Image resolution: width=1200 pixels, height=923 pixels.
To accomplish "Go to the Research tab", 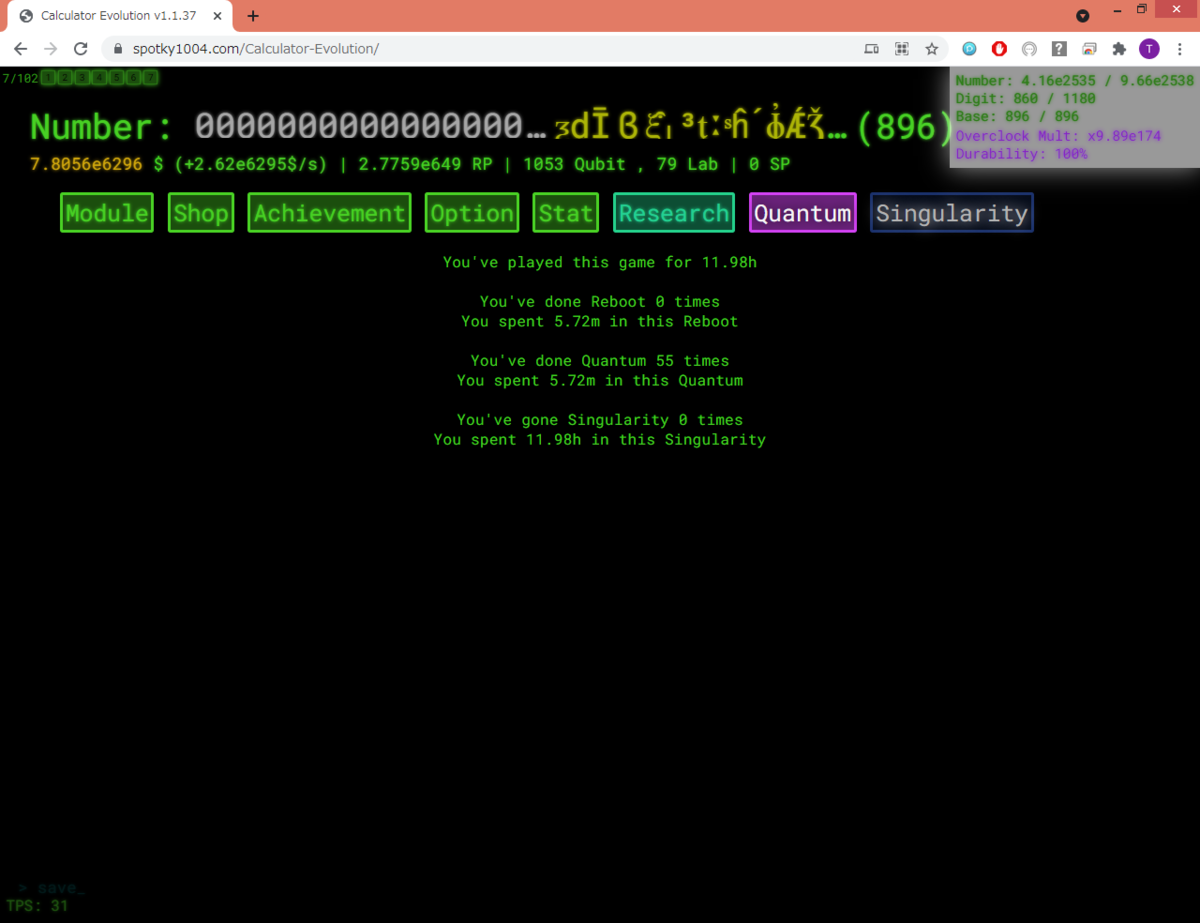I will 674,213.
